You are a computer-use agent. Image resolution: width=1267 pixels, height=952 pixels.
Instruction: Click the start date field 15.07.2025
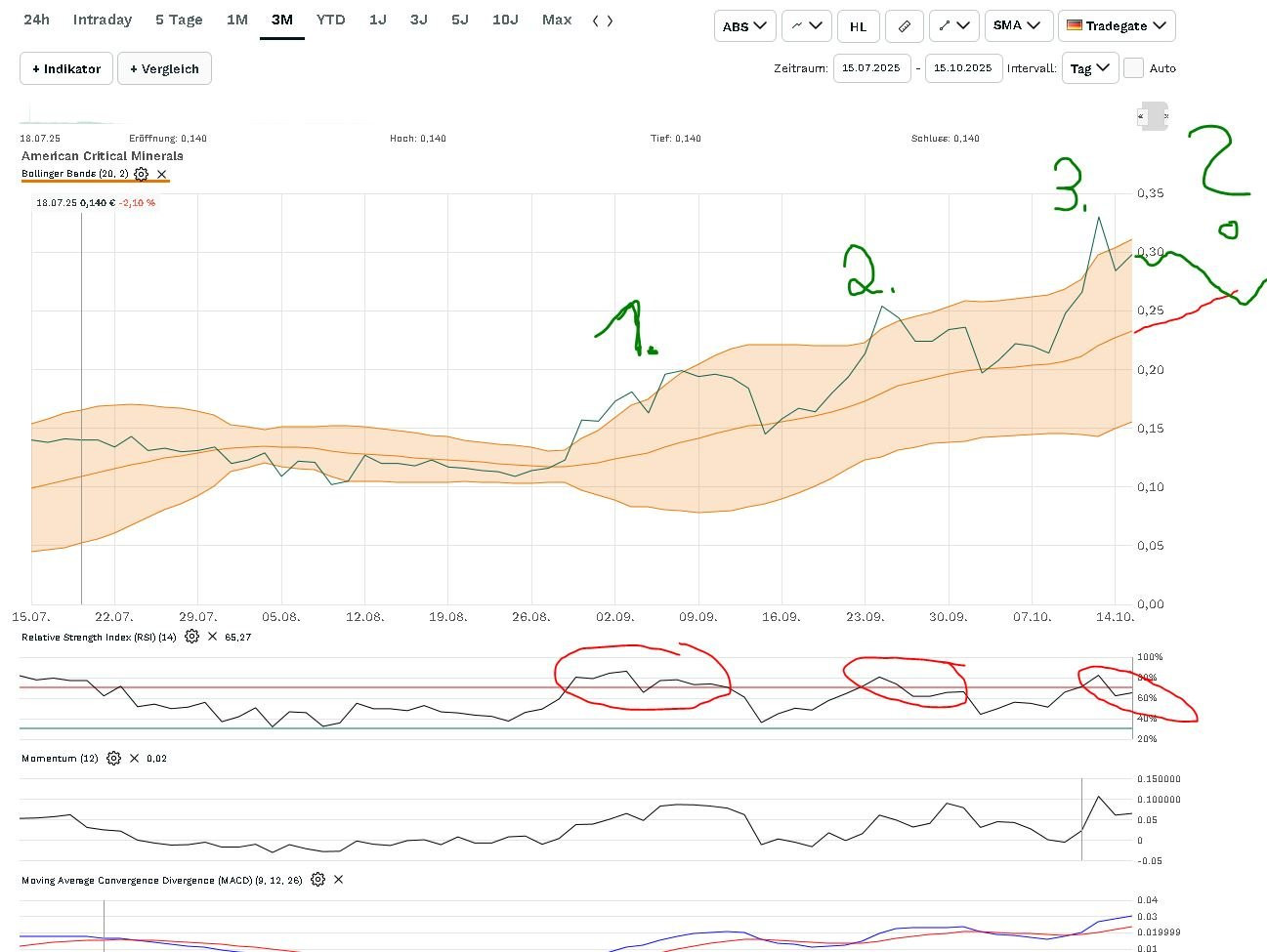(870, 68)
